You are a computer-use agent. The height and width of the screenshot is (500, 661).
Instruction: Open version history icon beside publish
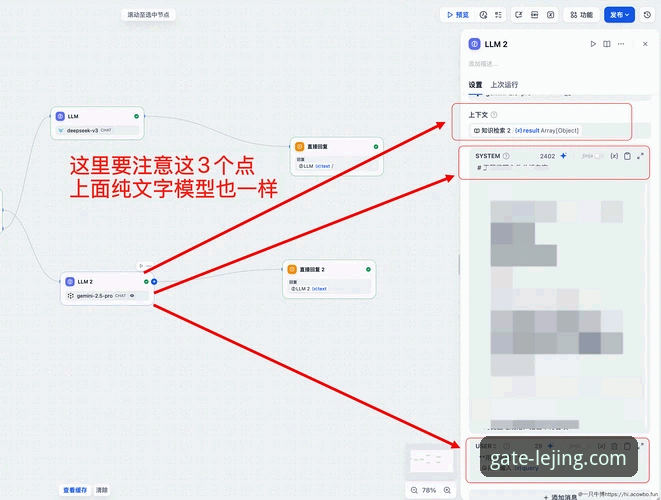pos(648,15)
